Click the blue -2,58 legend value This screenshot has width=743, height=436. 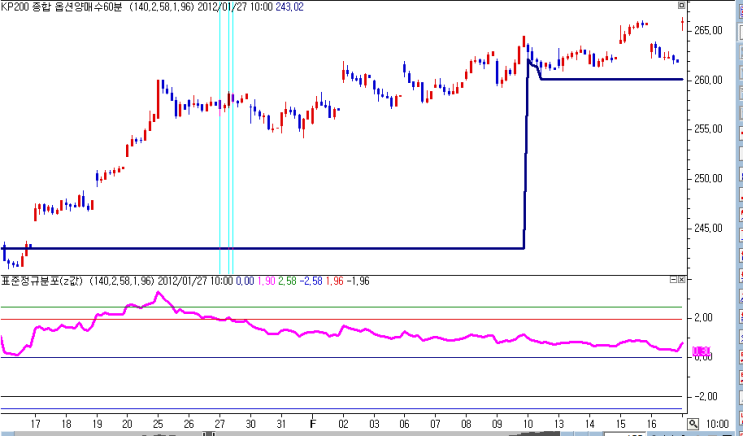point(311,281)
